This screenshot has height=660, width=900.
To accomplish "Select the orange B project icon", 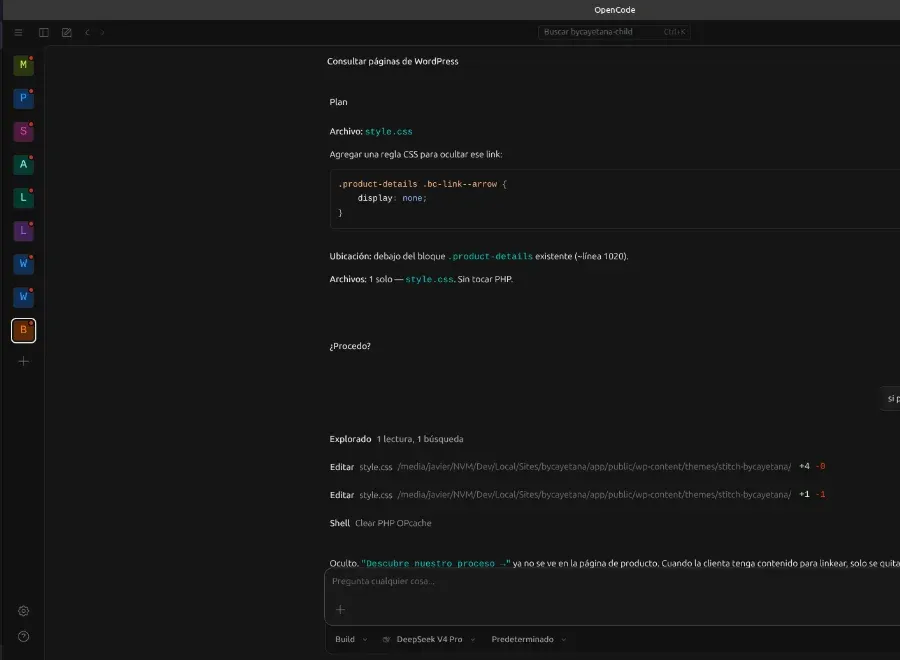I will (x=24, y=330).
